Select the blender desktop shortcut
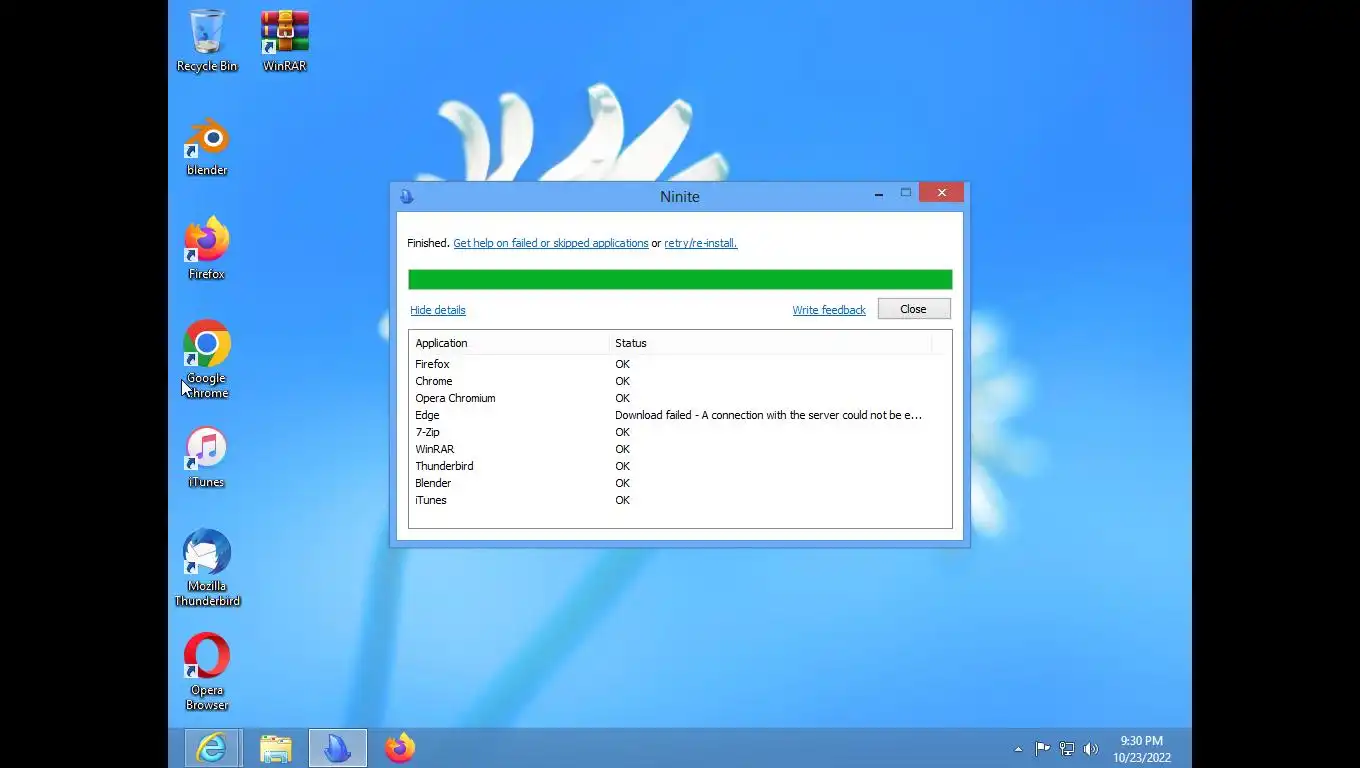 (x=207, y=146)
